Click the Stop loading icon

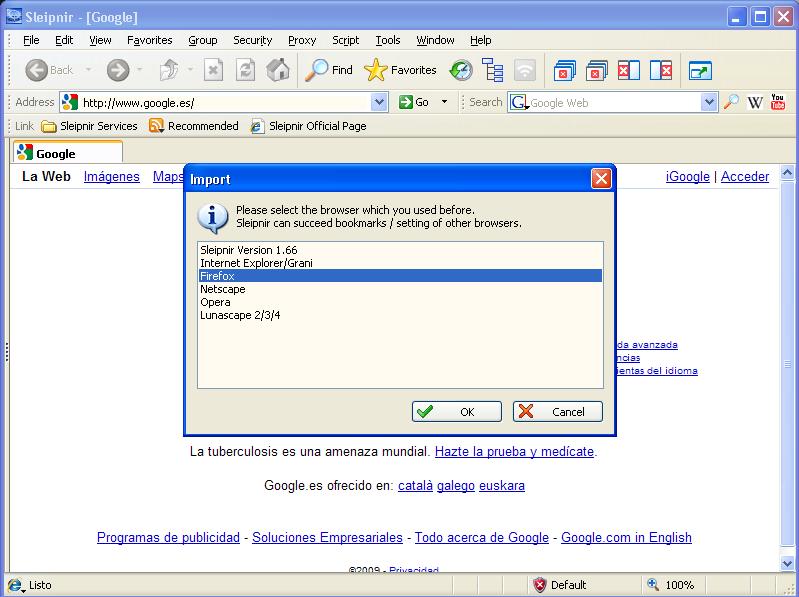pos(214,70)
